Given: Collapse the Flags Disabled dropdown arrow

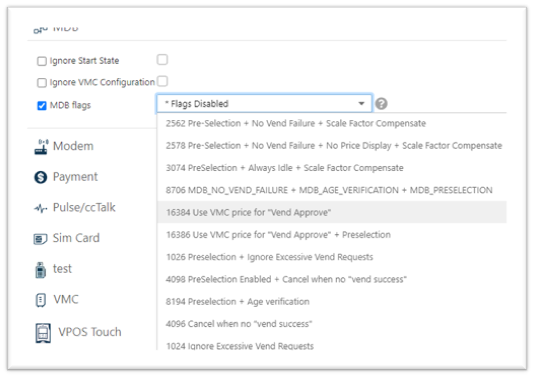Looking at the screenshot, I should point(361,104).
